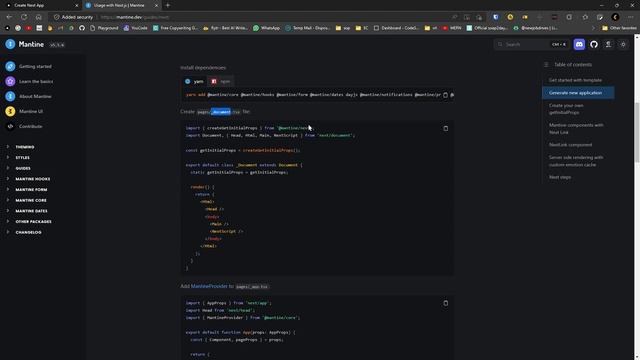
Task: Switch to the Create Next App browser tab
Action: point(41,5)
